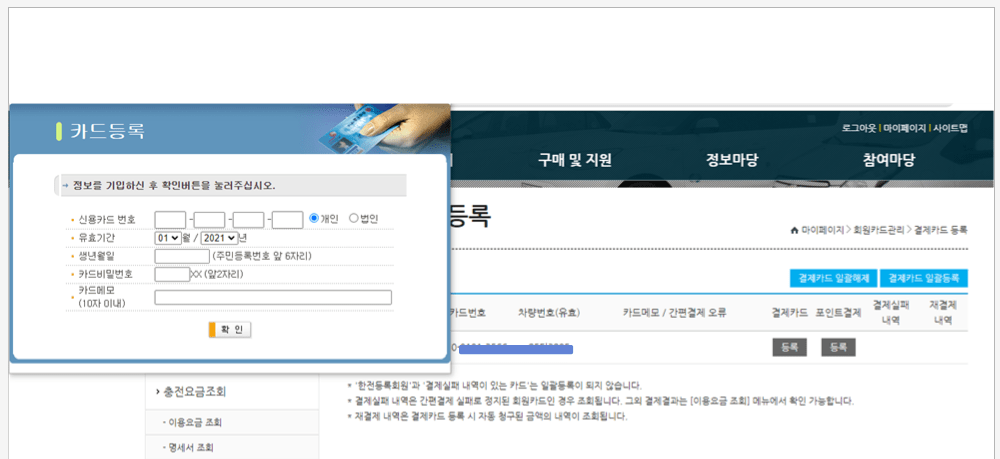Open the 참여마당 menu
The width and height of the screenshot is (1000, 459).
[x=888, y=161]
